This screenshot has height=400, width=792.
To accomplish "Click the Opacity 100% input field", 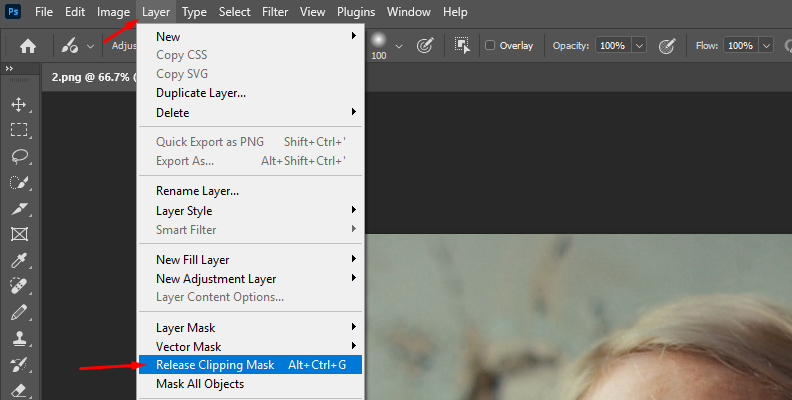I will 613,45.
